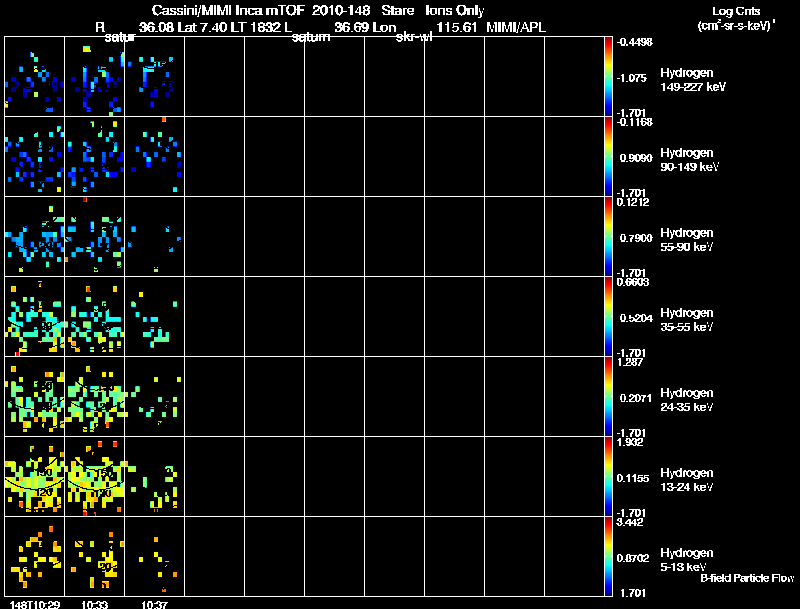This screenshot has height=609, width=800.
Task: Click the '2010-148' date in the title
Action: 341,11
